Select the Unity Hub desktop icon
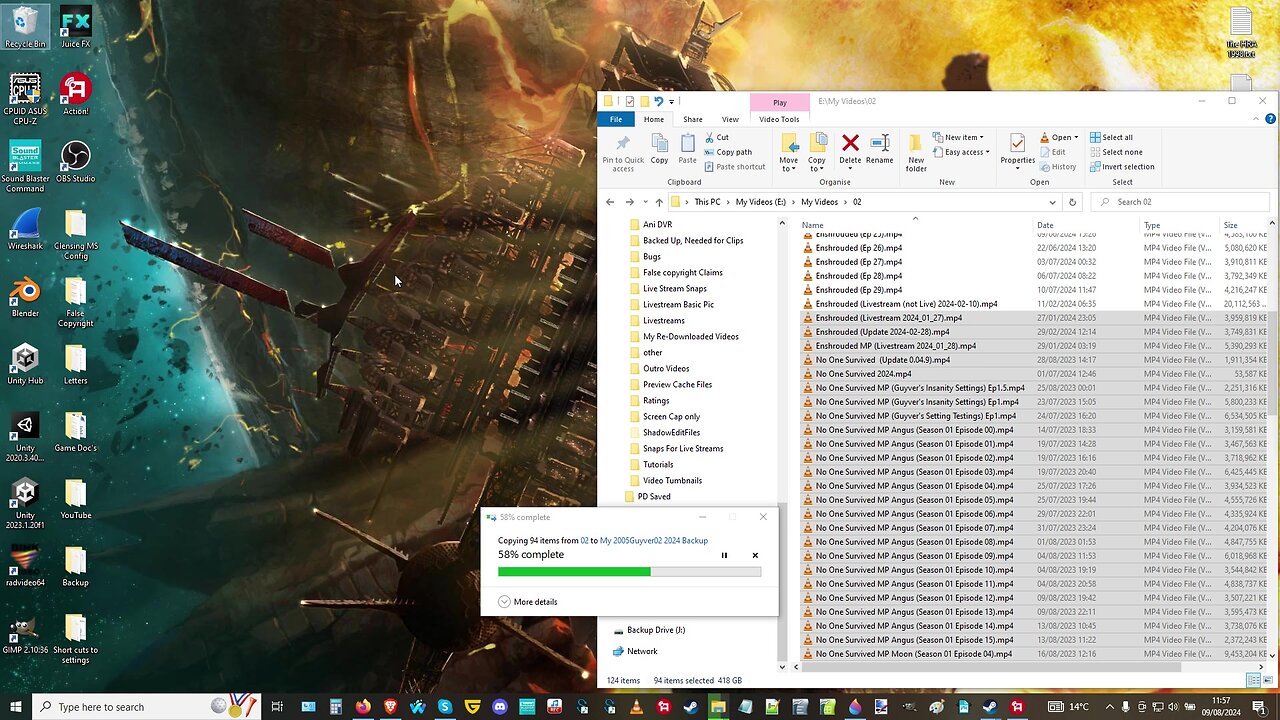Viewport: 1280px width, 720px height. tap(25, 363)
